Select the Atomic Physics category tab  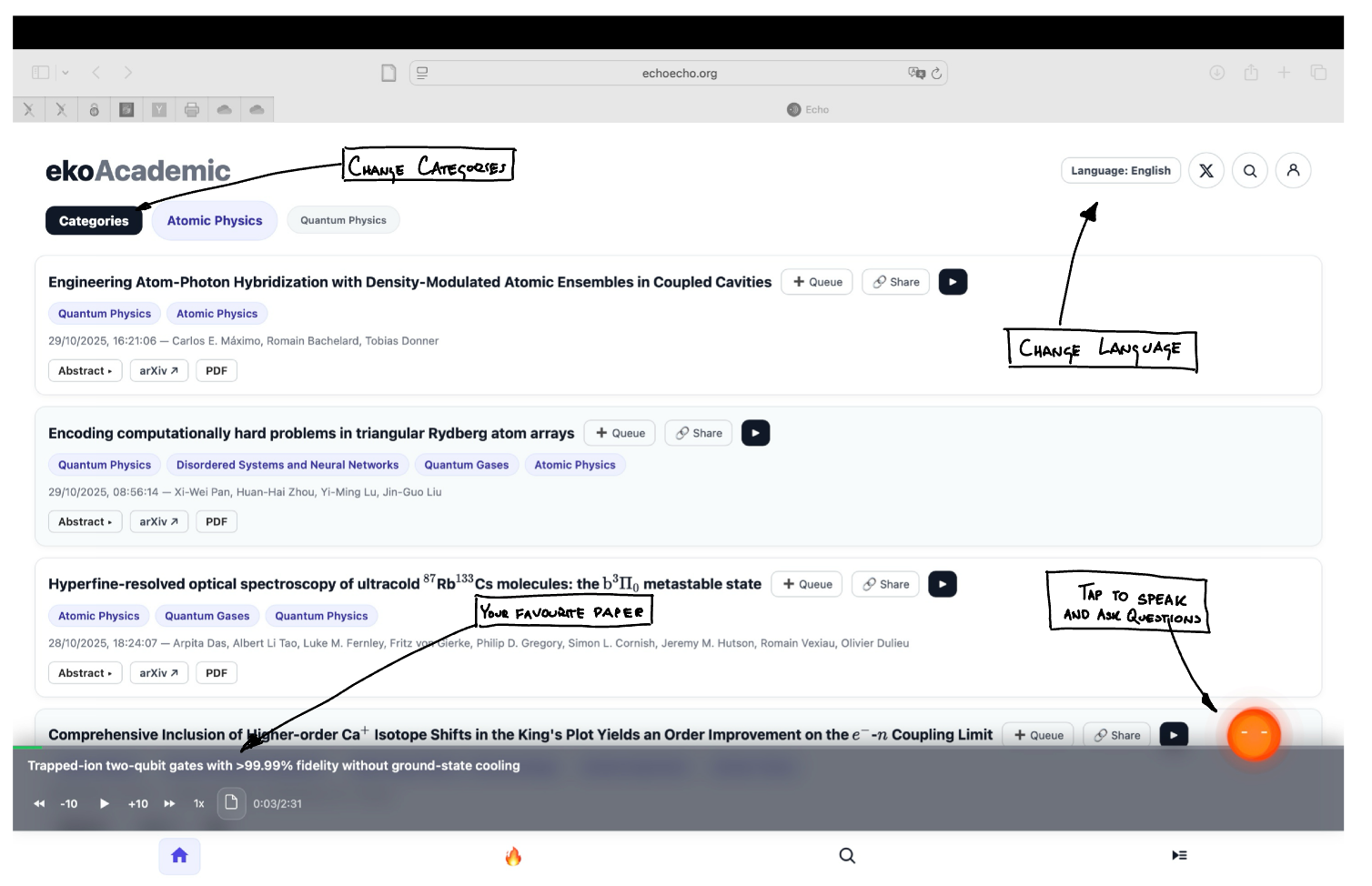pos(215,221)
